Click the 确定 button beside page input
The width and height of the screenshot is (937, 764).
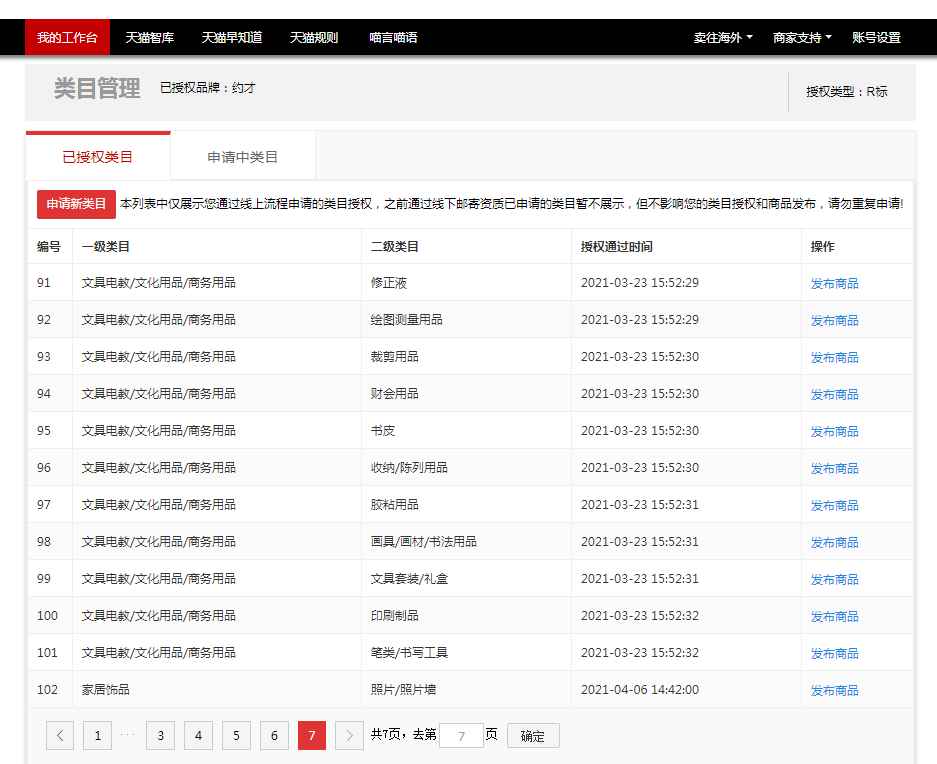coord(533,736)
